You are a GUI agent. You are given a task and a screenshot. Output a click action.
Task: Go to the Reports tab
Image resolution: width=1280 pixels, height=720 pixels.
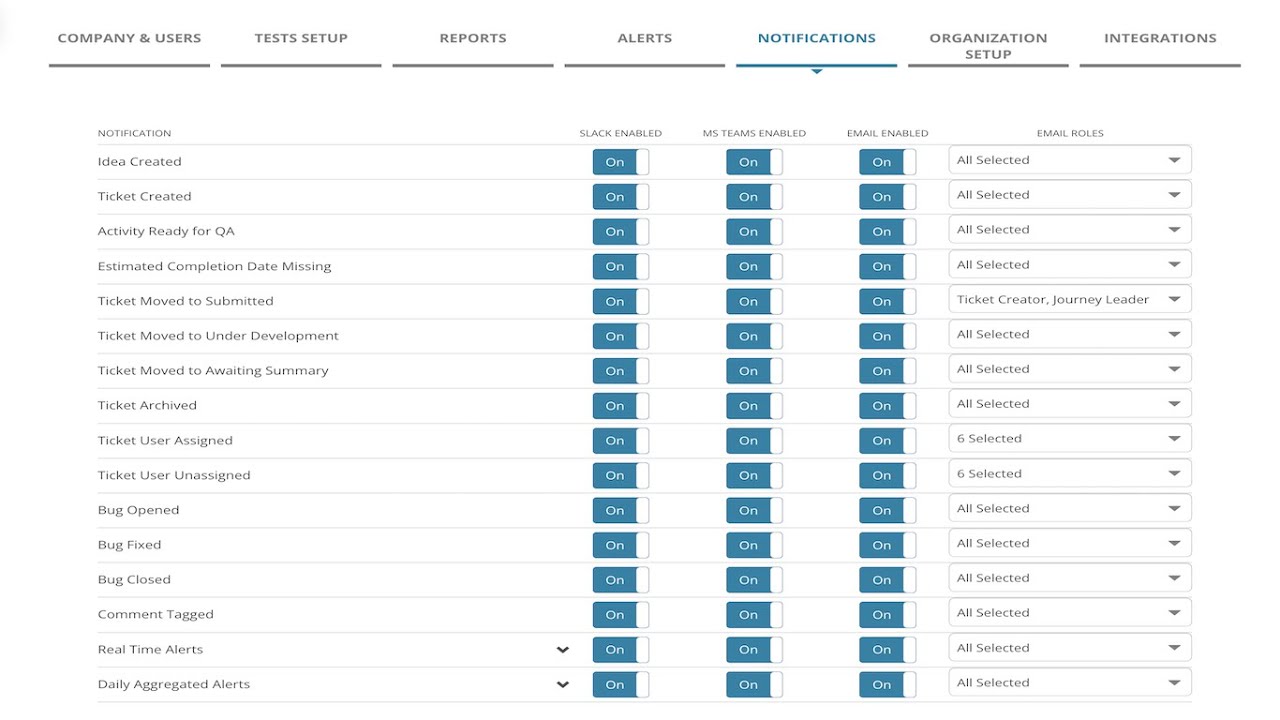click(473, 38)
